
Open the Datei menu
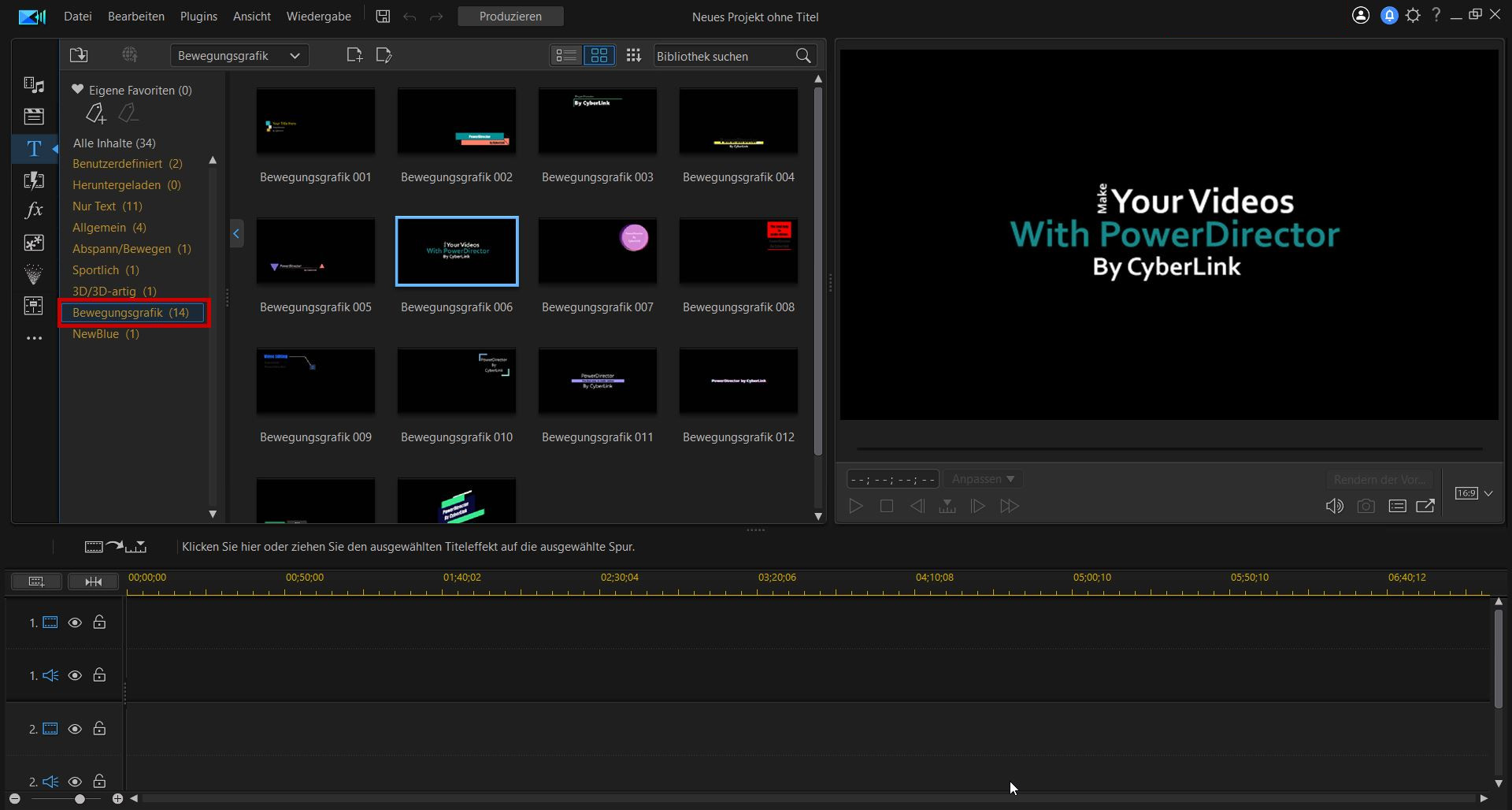[78, 16]
